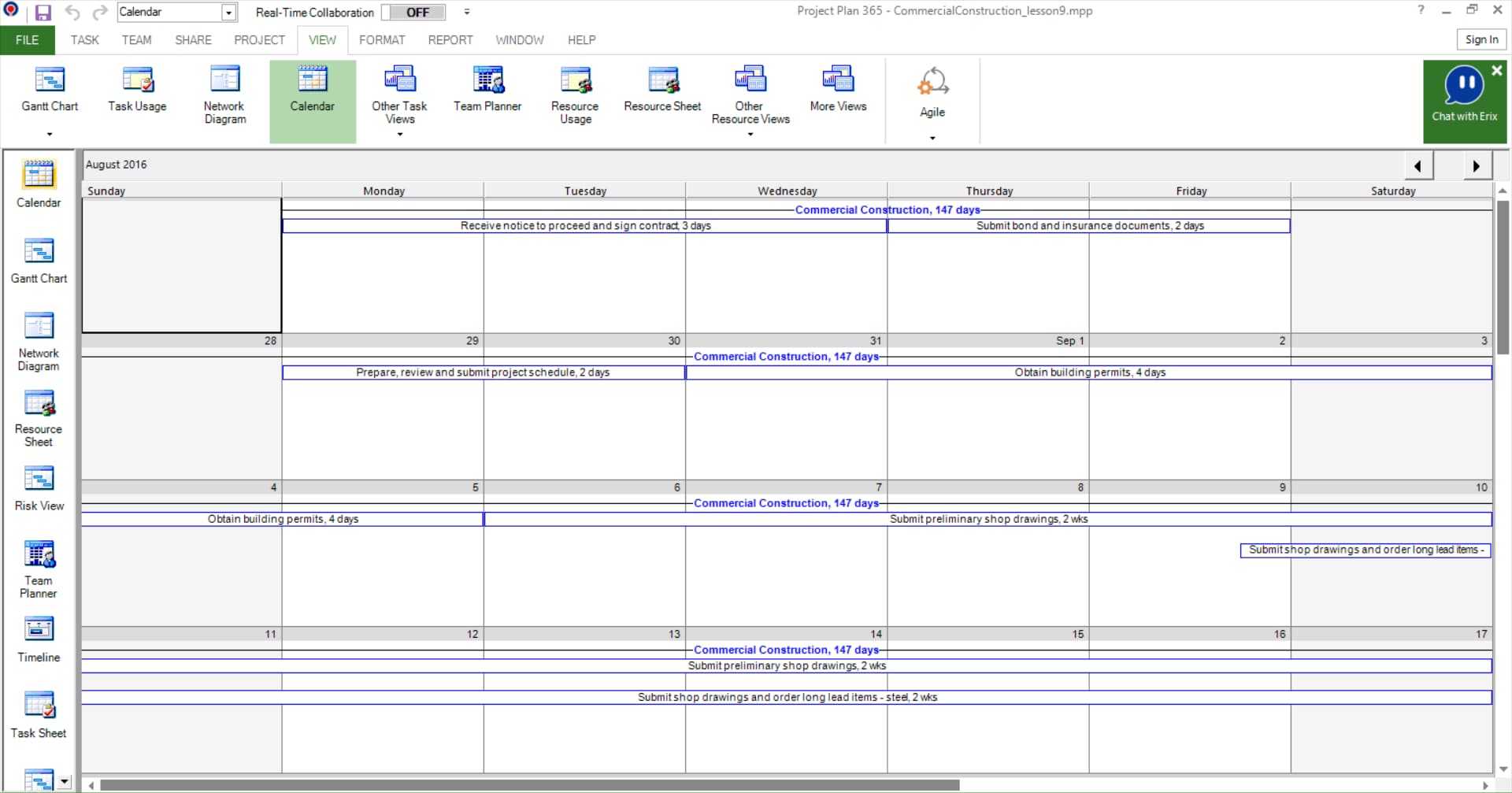Switch to the FORMAT tab
This screenshot has width=1512, height=793.
tap(382, 40)
